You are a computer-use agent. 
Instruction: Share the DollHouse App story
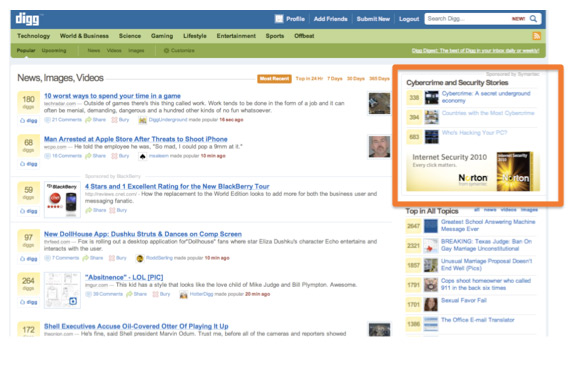pyautogui.click(x=93, y=258)
